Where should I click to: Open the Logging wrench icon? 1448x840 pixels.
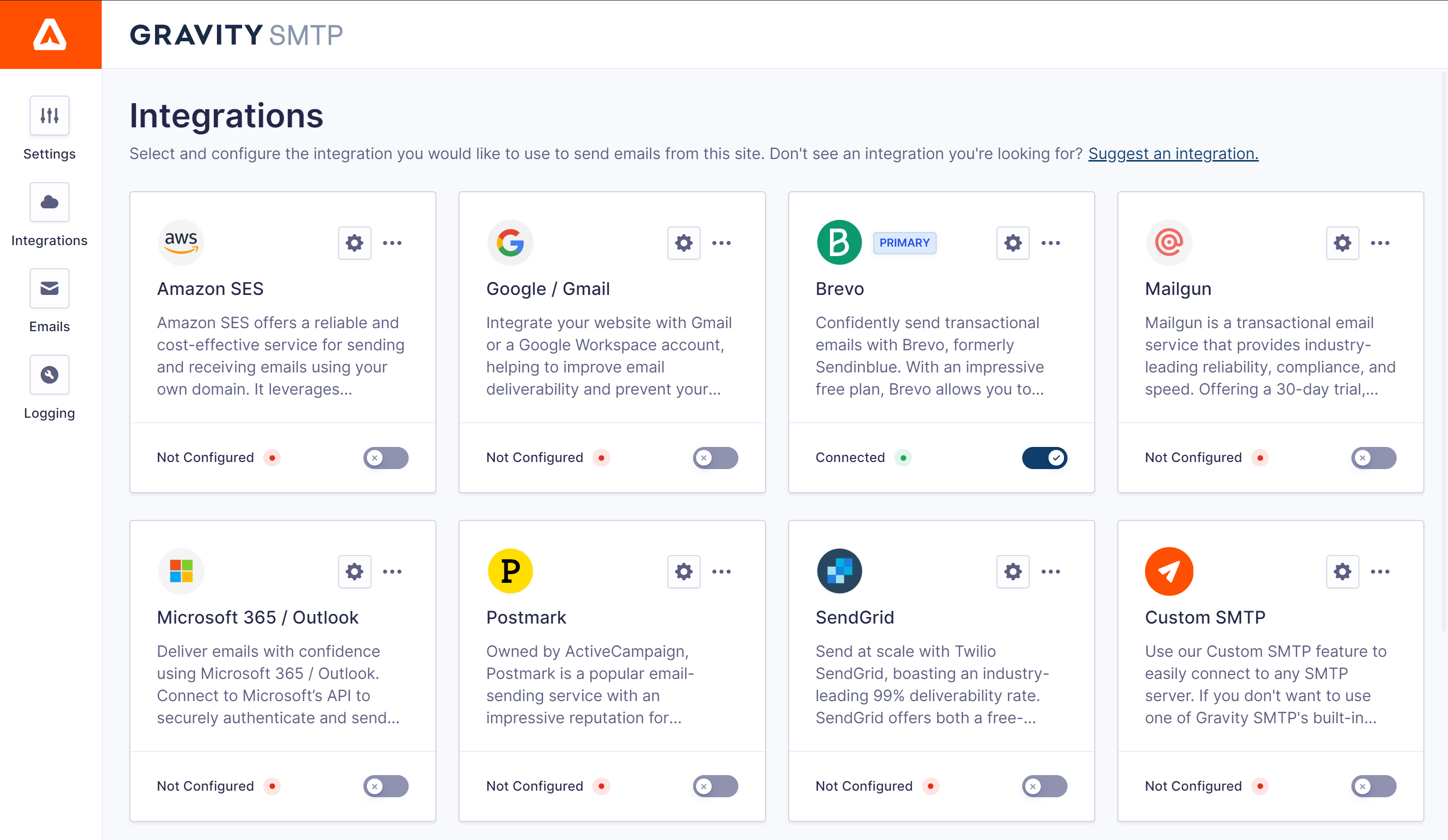pos(49,374)
